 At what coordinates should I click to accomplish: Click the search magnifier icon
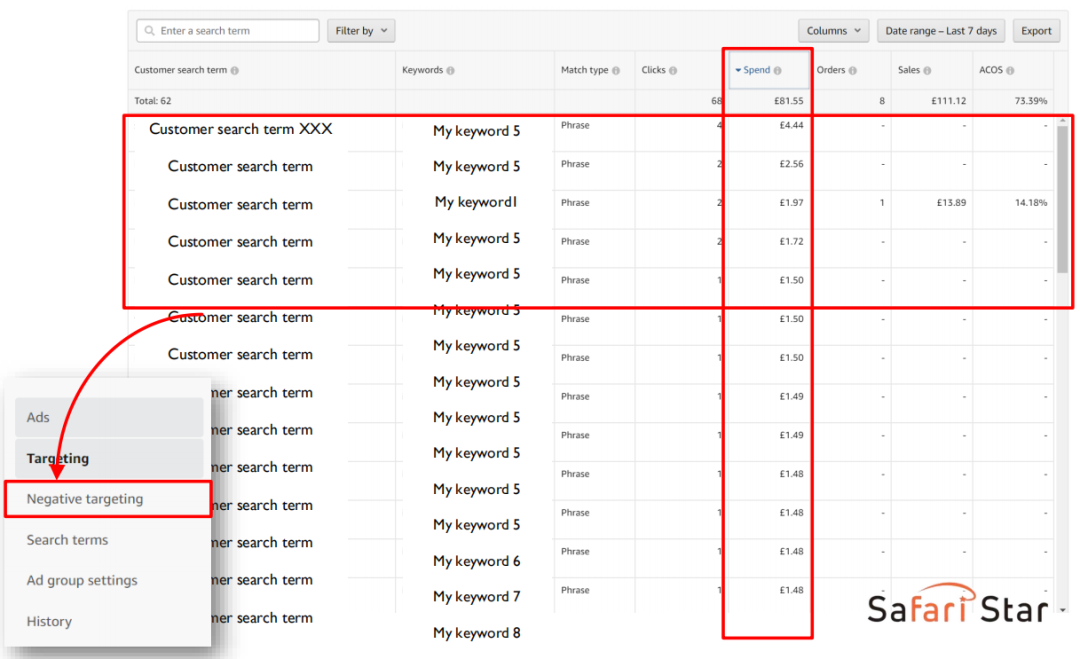[x=148, y=31]
